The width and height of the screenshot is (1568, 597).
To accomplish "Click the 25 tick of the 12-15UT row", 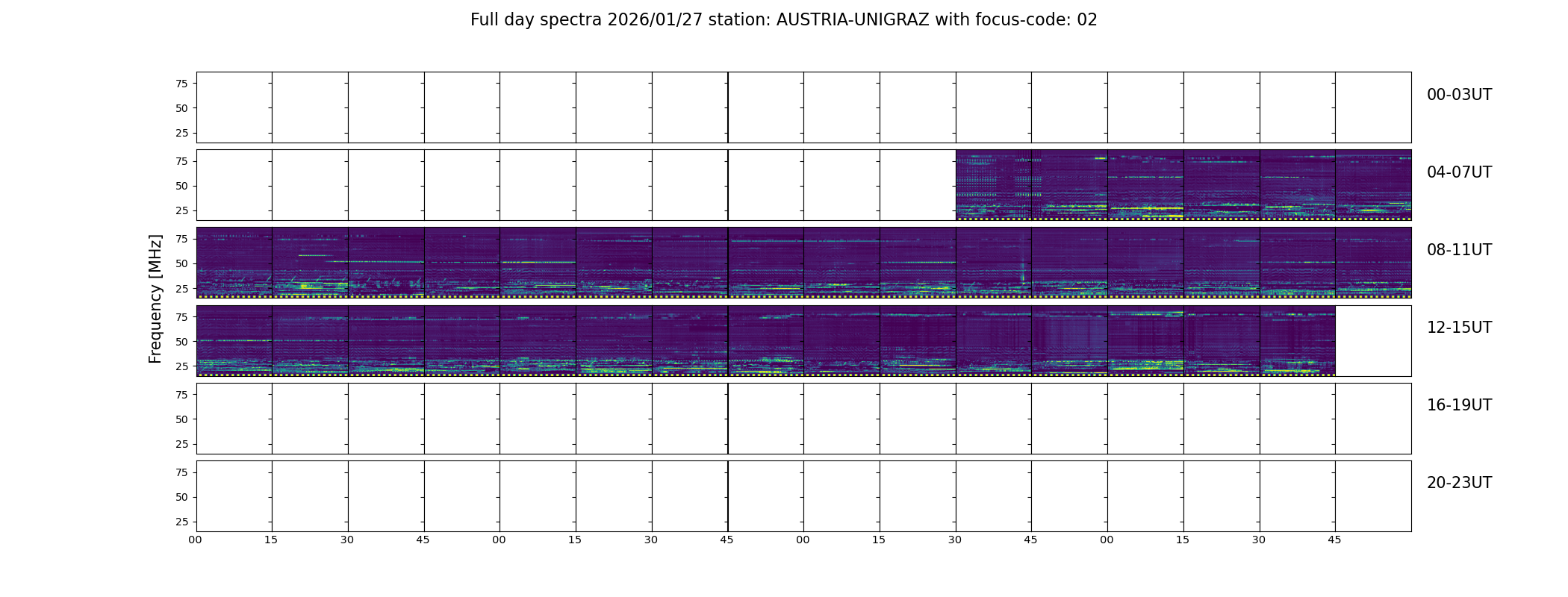I will (x=181, y=366).
